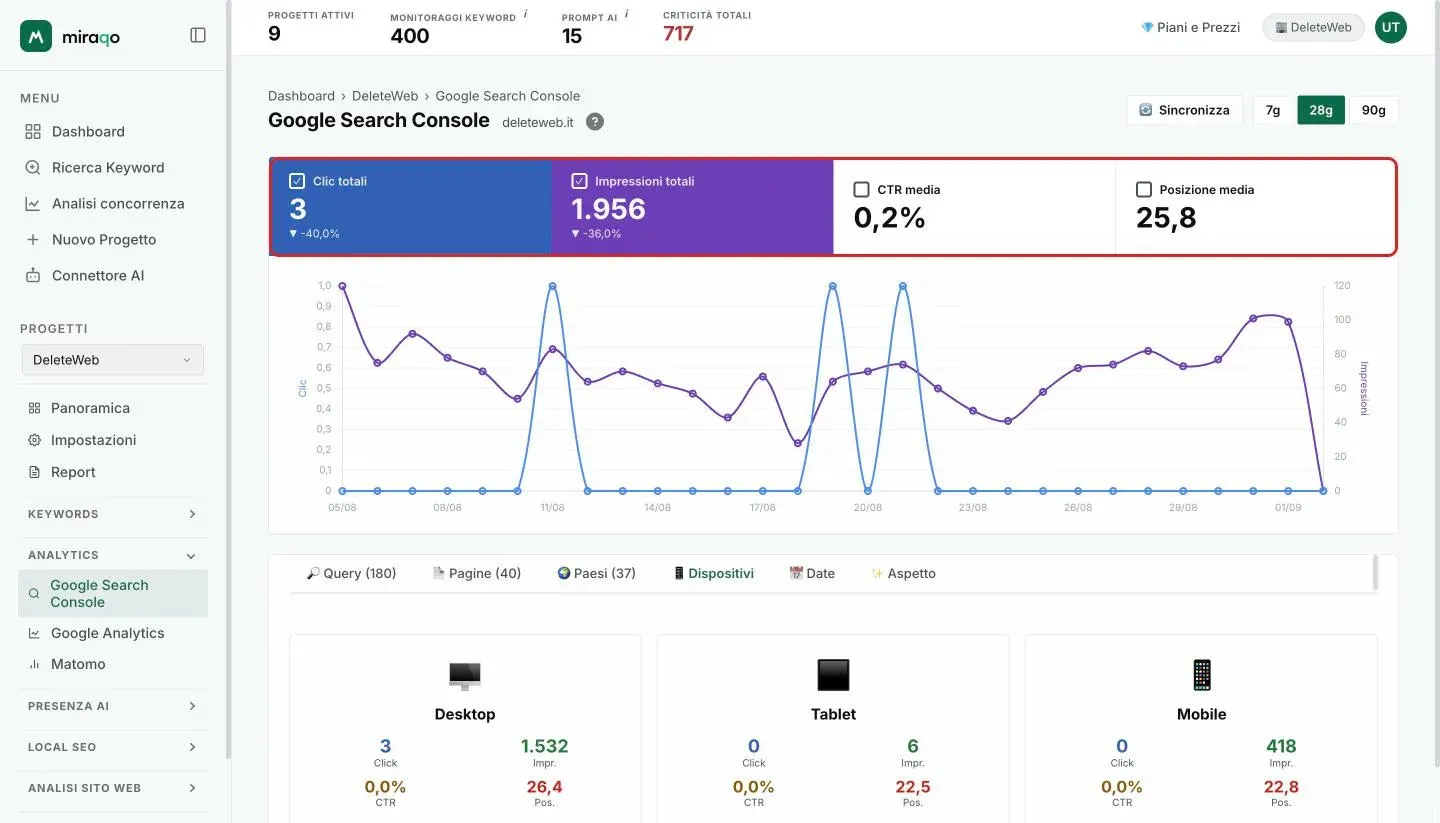Toggle the Clic totali checkbox

pyautogui.click(x=297, y=181)
